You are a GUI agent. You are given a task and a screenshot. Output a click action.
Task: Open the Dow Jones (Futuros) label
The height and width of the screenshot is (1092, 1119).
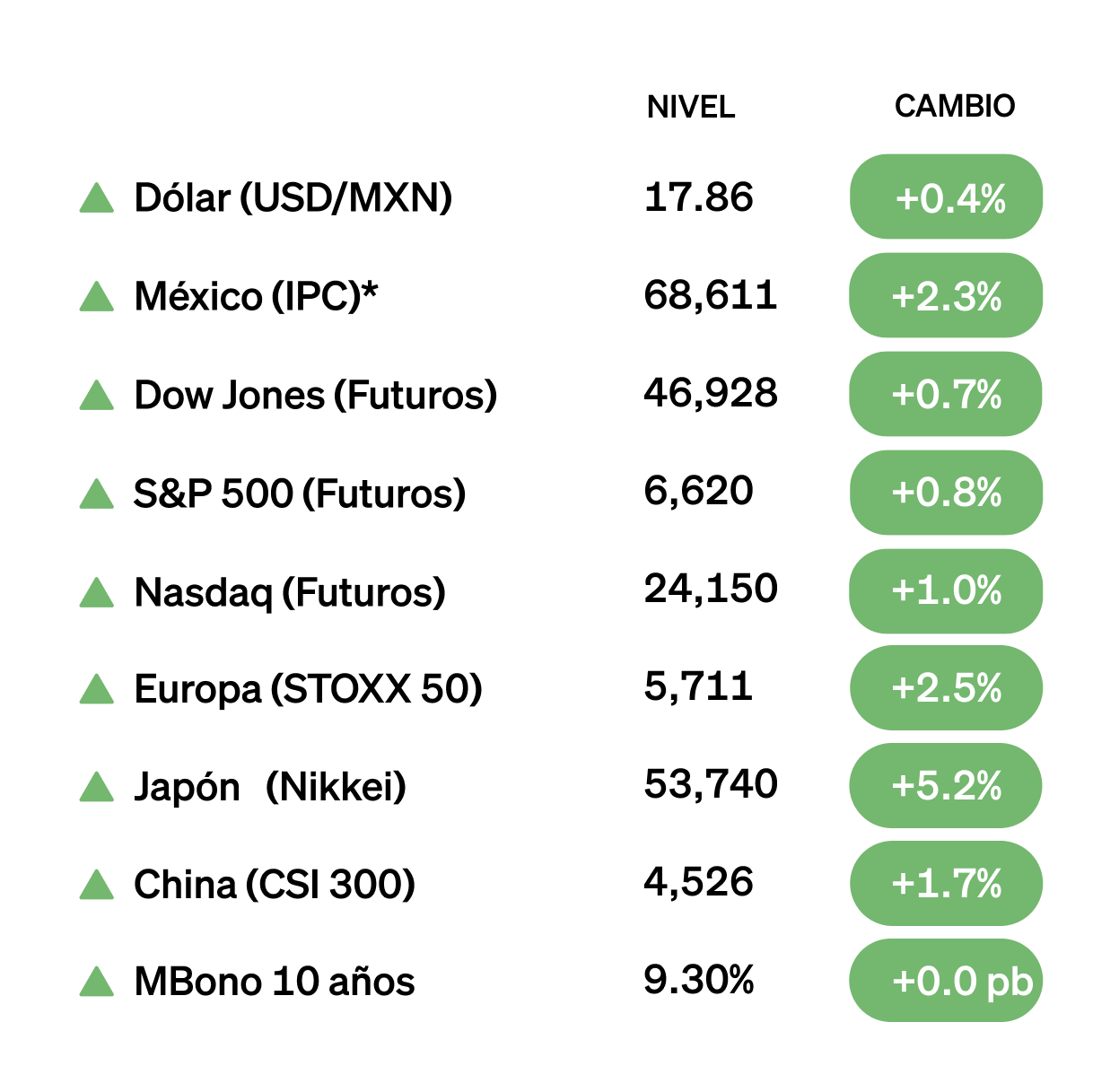tap(315, 396)
